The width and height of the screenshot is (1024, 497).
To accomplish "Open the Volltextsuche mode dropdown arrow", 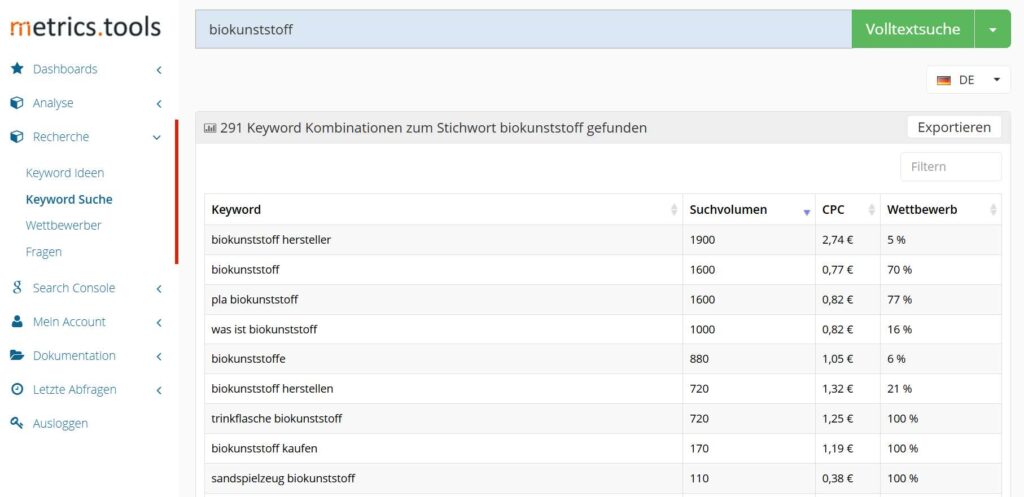I will point(993,29).
